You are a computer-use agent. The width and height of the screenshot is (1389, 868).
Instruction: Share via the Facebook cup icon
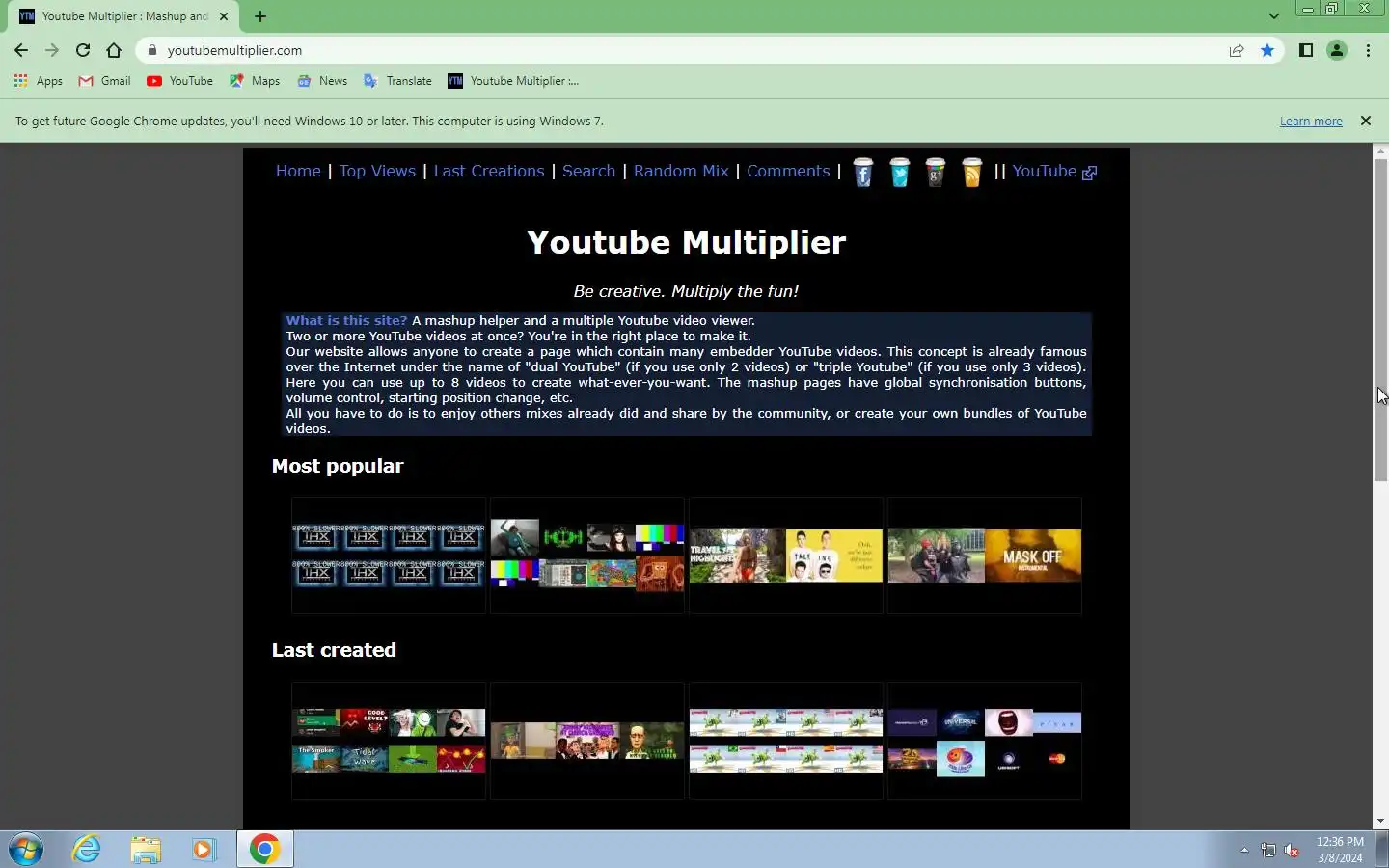coord(863,173)
